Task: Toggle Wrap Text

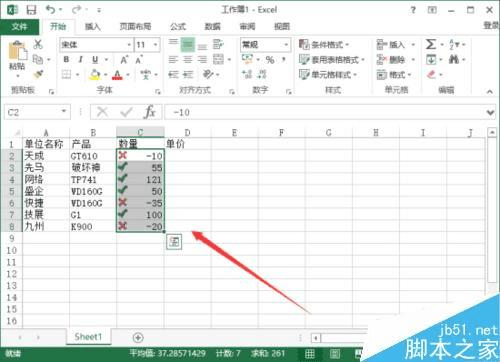Action: click(218, 44)
